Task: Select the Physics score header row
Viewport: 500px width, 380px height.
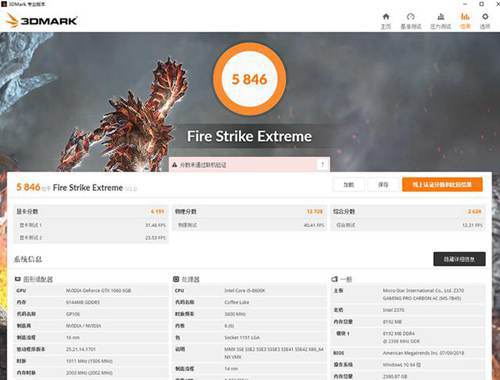Action: (x=249, y=211)
